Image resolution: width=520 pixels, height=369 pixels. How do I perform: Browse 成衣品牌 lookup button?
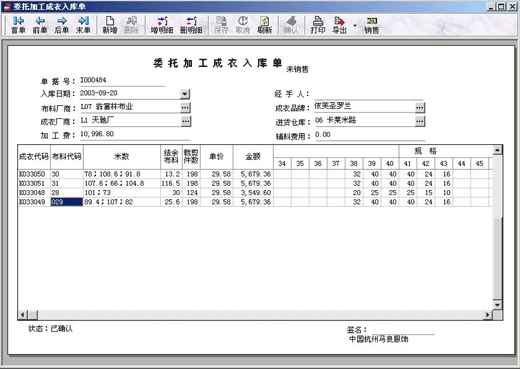point(420,107)
